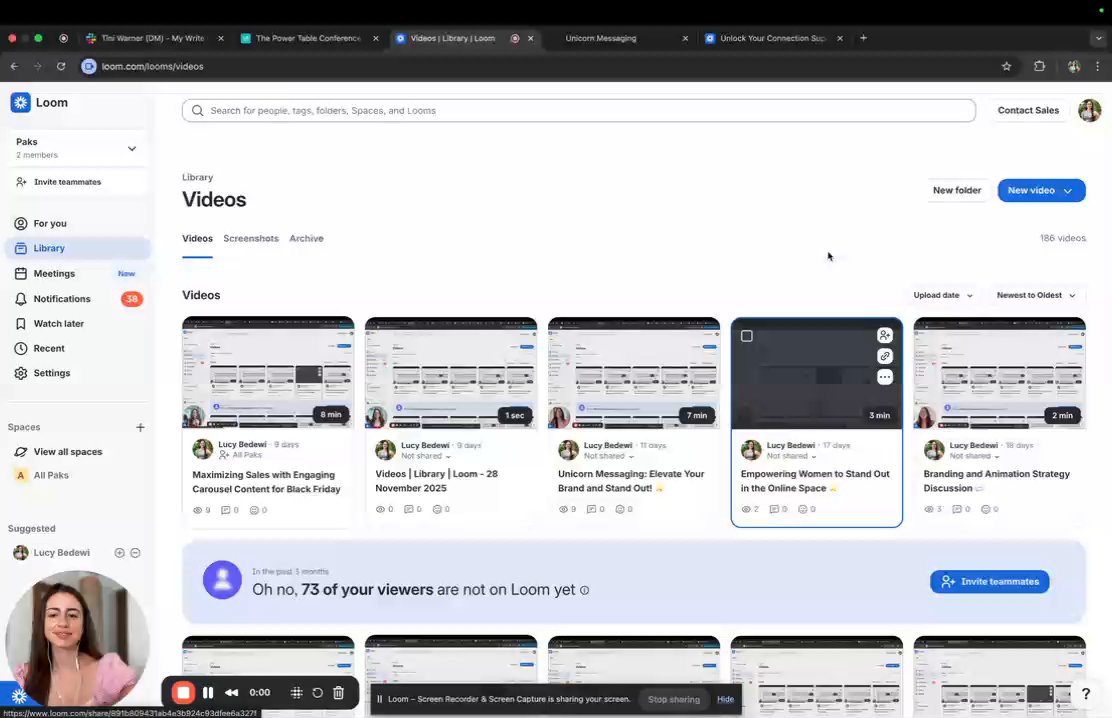Reload the page
The image size is (1112, 718).
pos(61,66)
